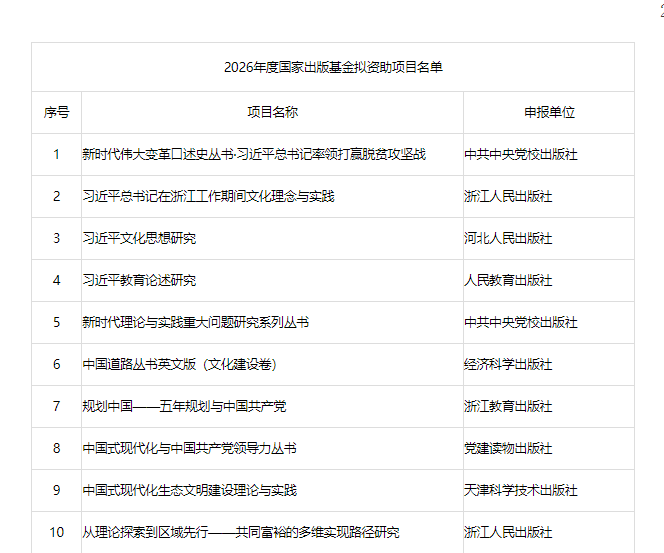Select the title '2026年度国家出版基金拟资助项目名单'
The height and width of the screenshot is (553, 664).
[333, 67]
